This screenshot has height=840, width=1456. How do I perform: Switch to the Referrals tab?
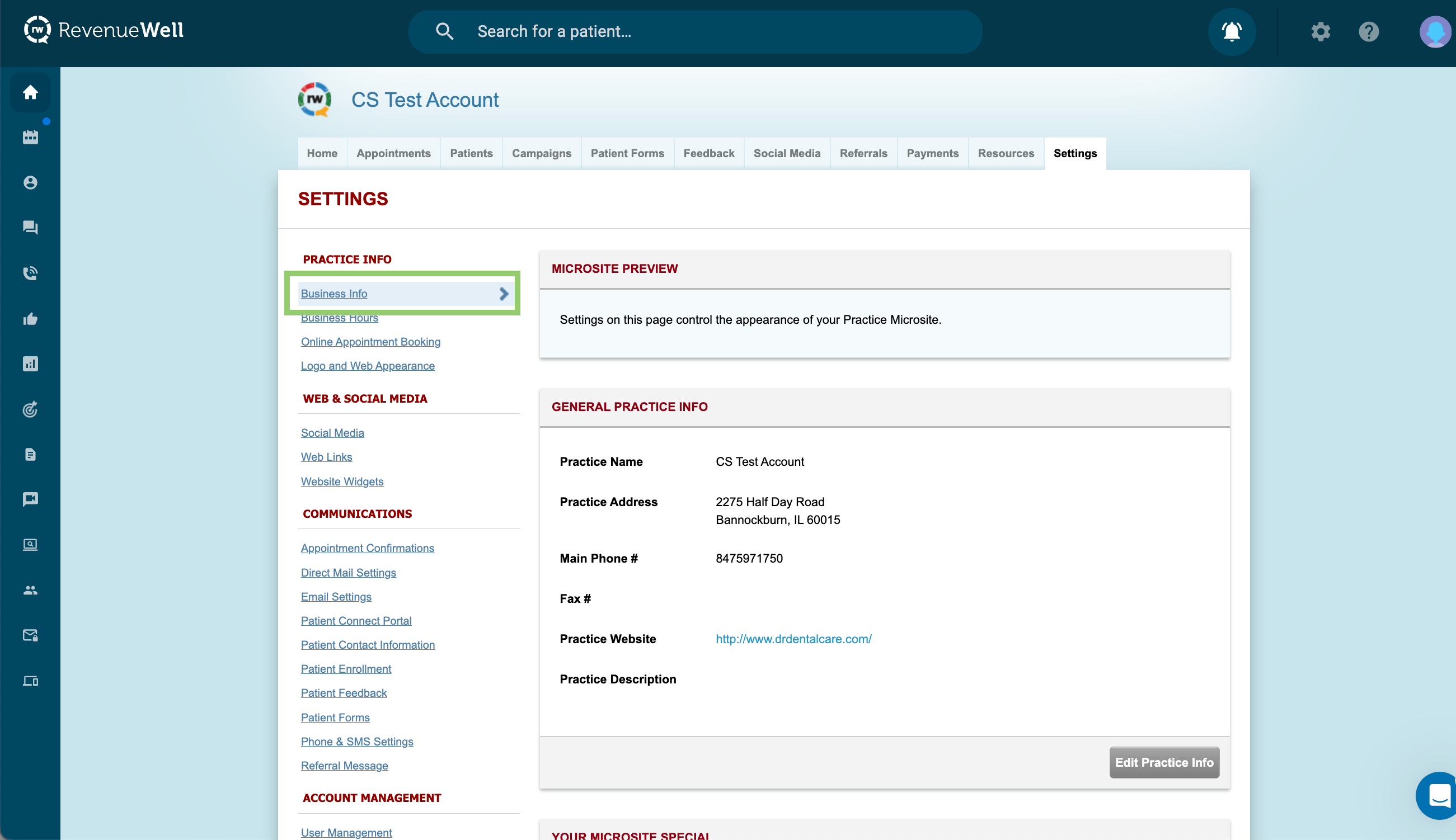863,153
